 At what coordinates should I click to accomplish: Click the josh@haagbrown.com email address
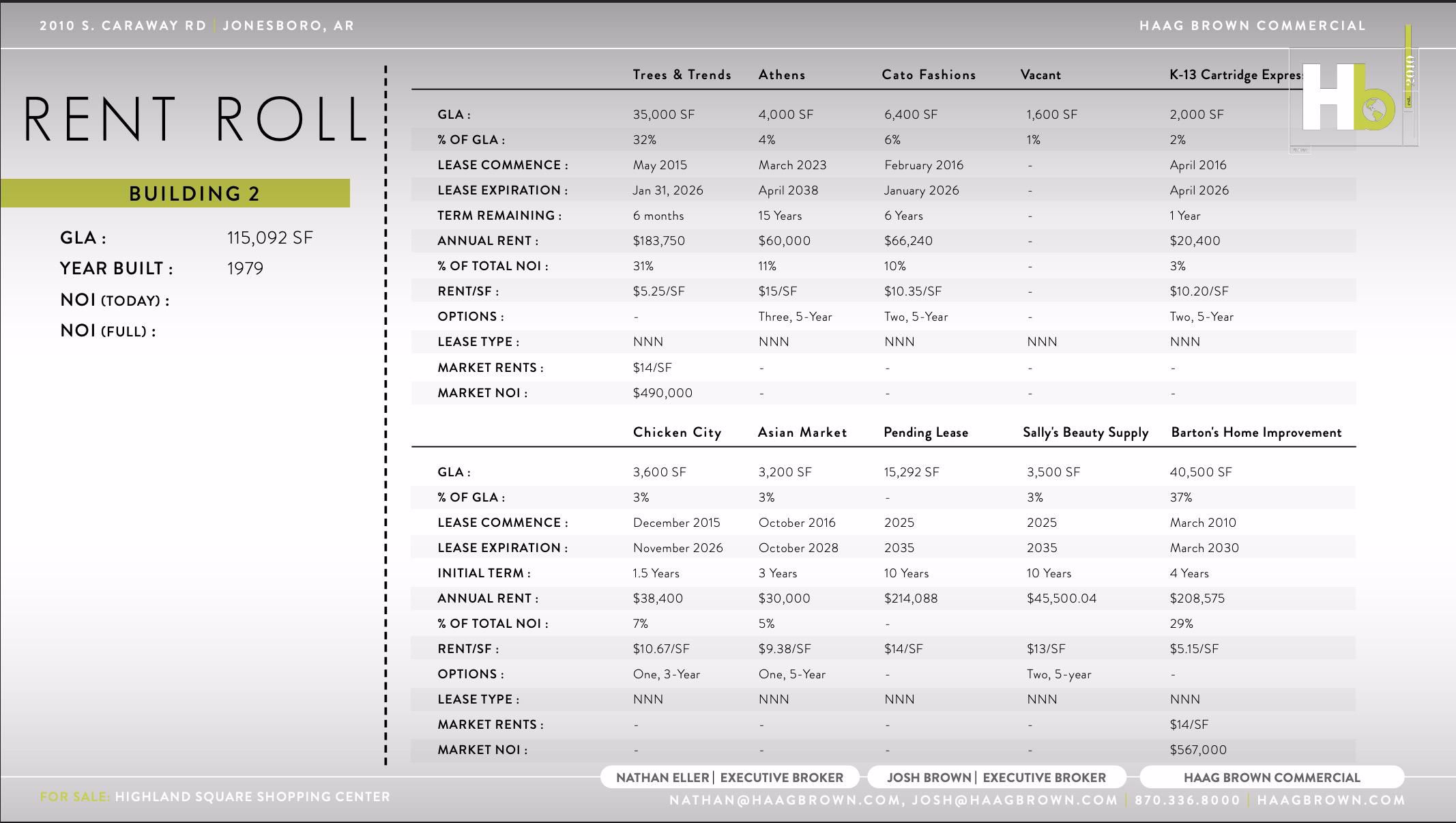(1015, 800)
